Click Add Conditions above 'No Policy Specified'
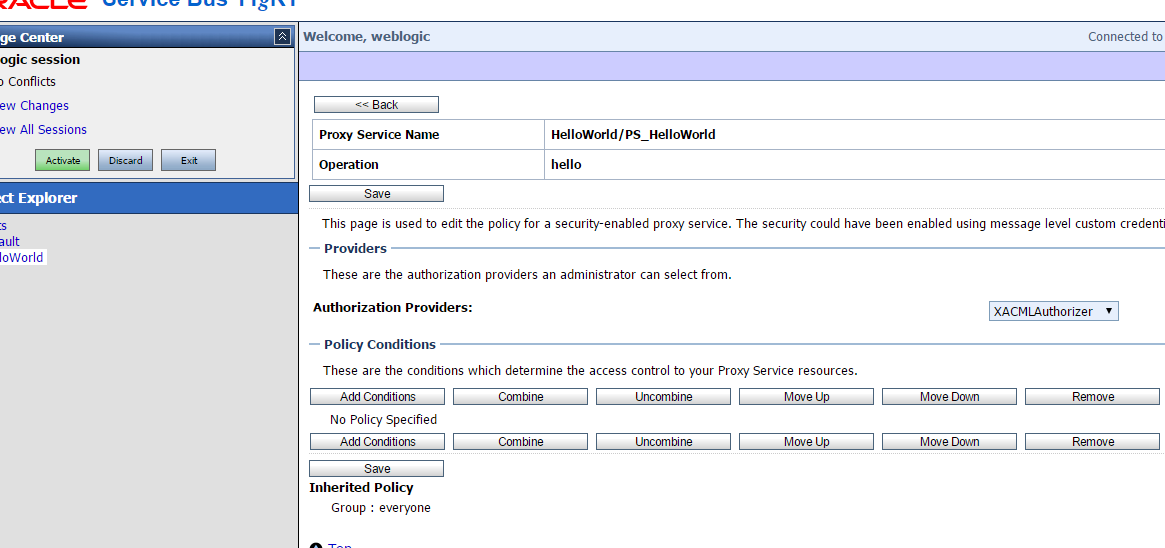This screenshot has height=548, width=1165. click(x=377, y=397)
